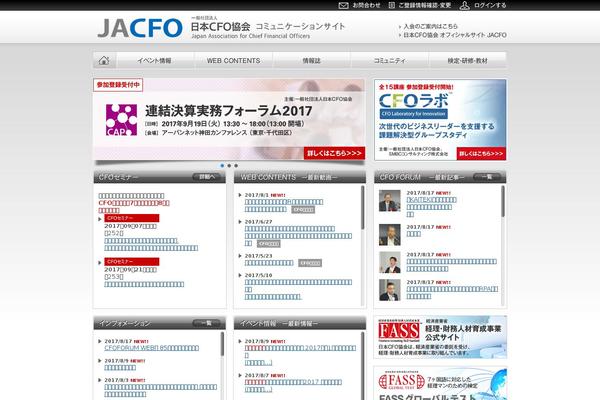Open the 2017/8/7 event information link
600x400 pixels.
[293, 386]
